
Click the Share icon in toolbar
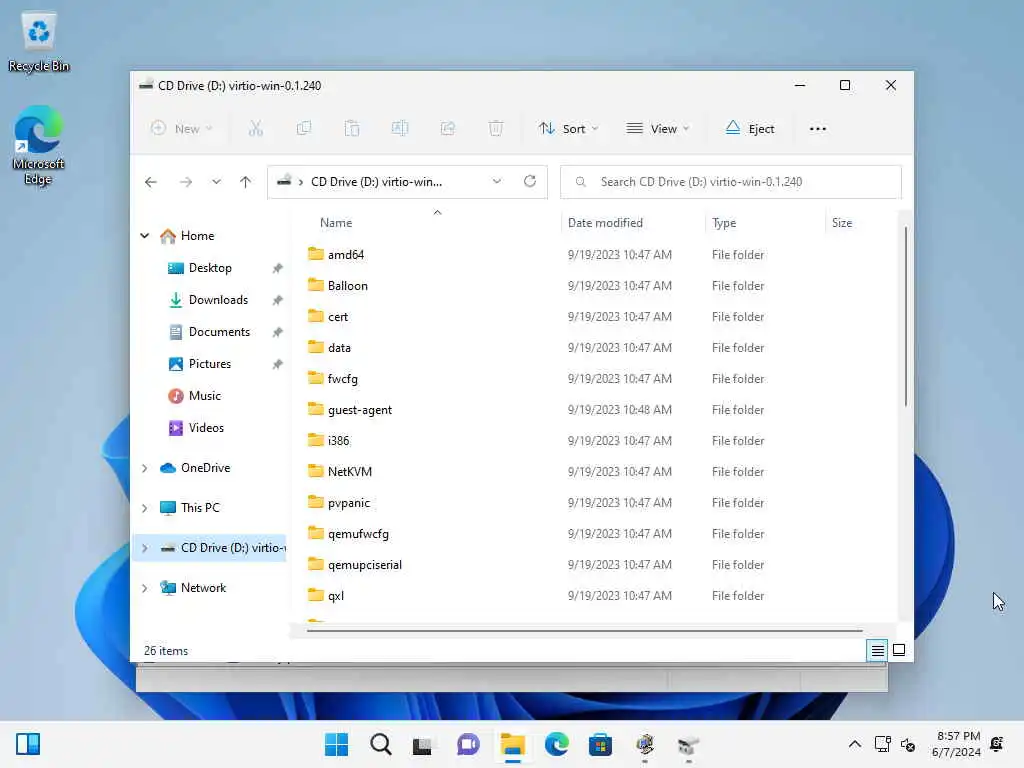(x=448, y=129)
